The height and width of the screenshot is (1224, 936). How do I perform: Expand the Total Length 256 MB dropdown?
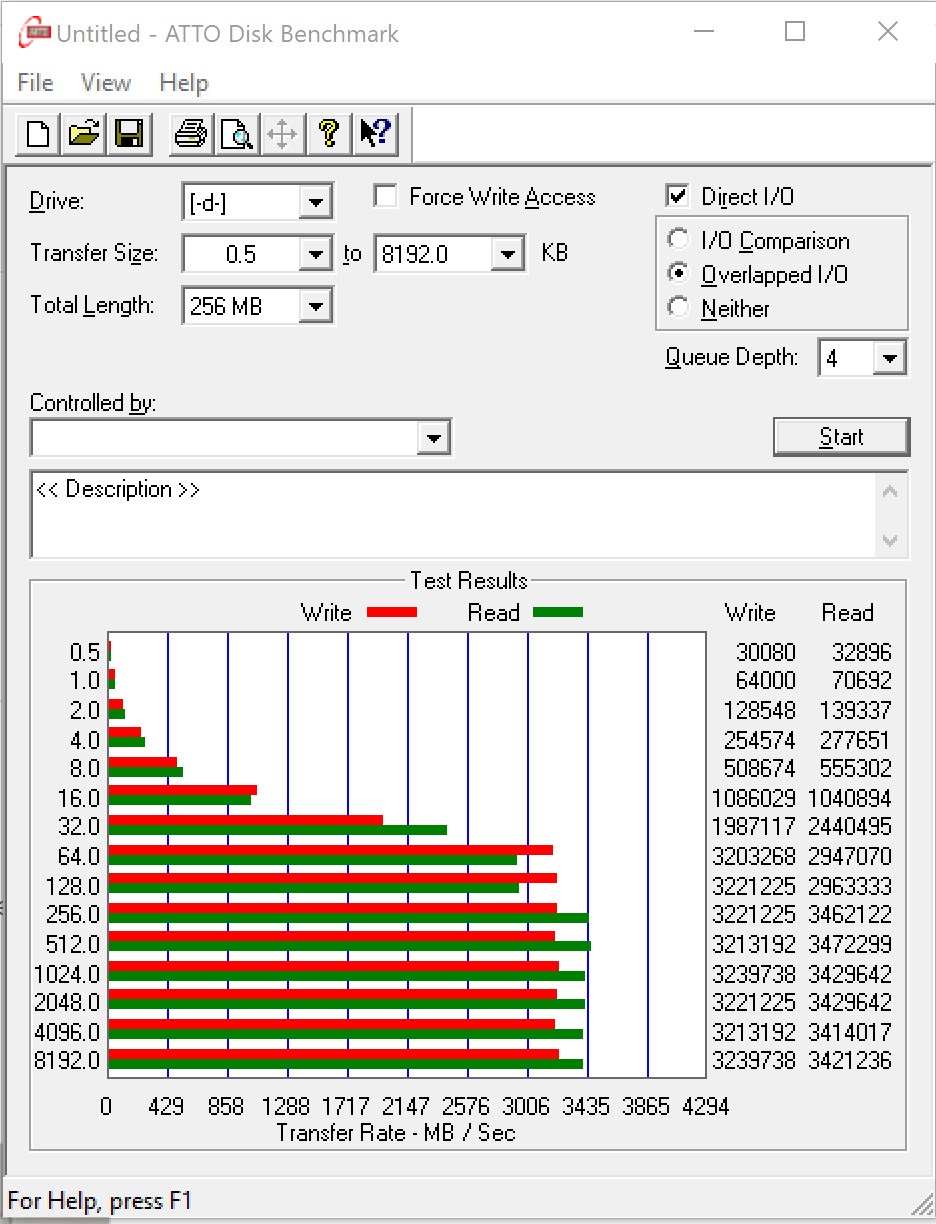[x=315, y=306]
